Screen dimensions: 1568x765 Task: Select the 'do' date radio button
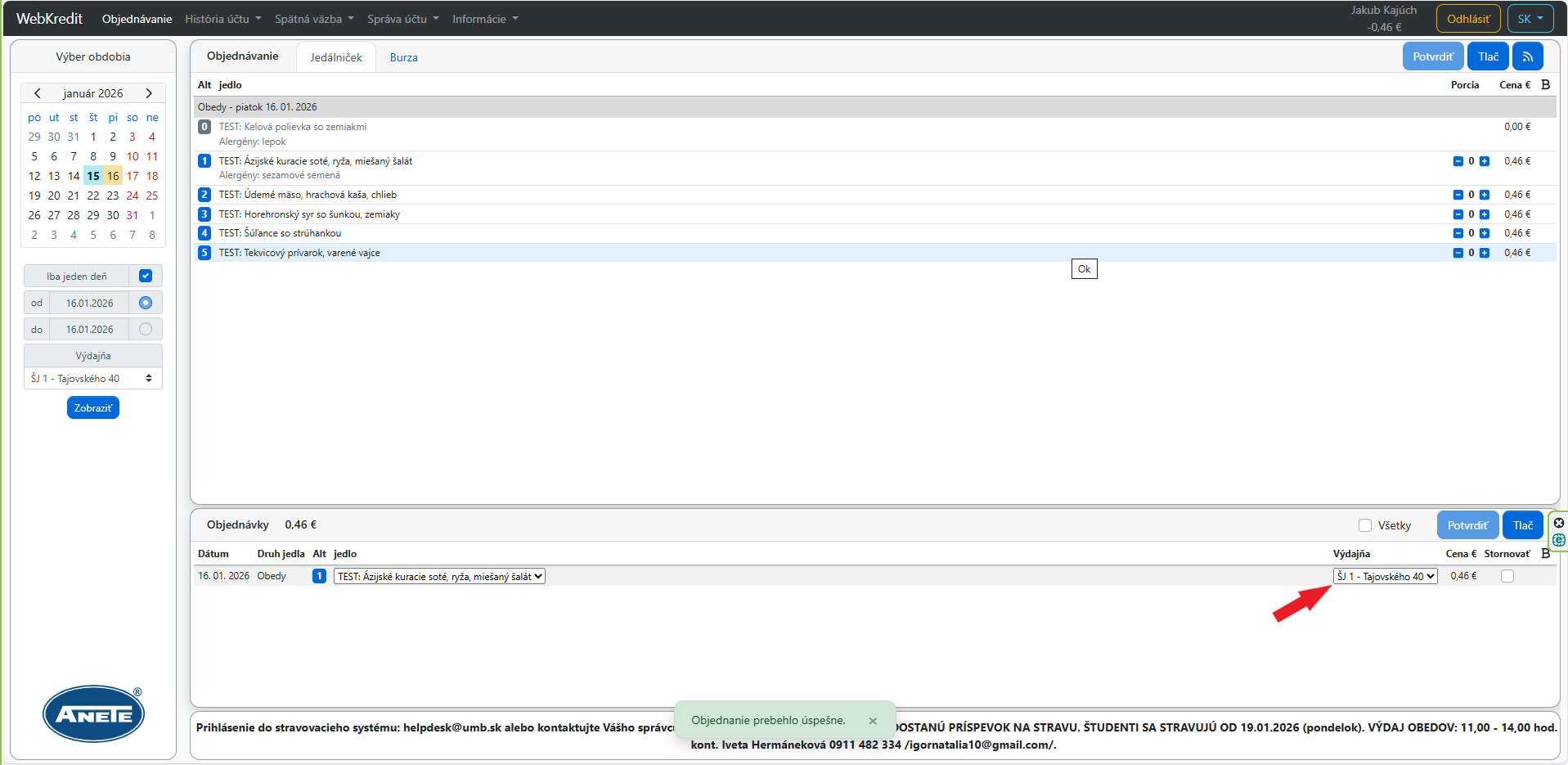click(146, 329)
